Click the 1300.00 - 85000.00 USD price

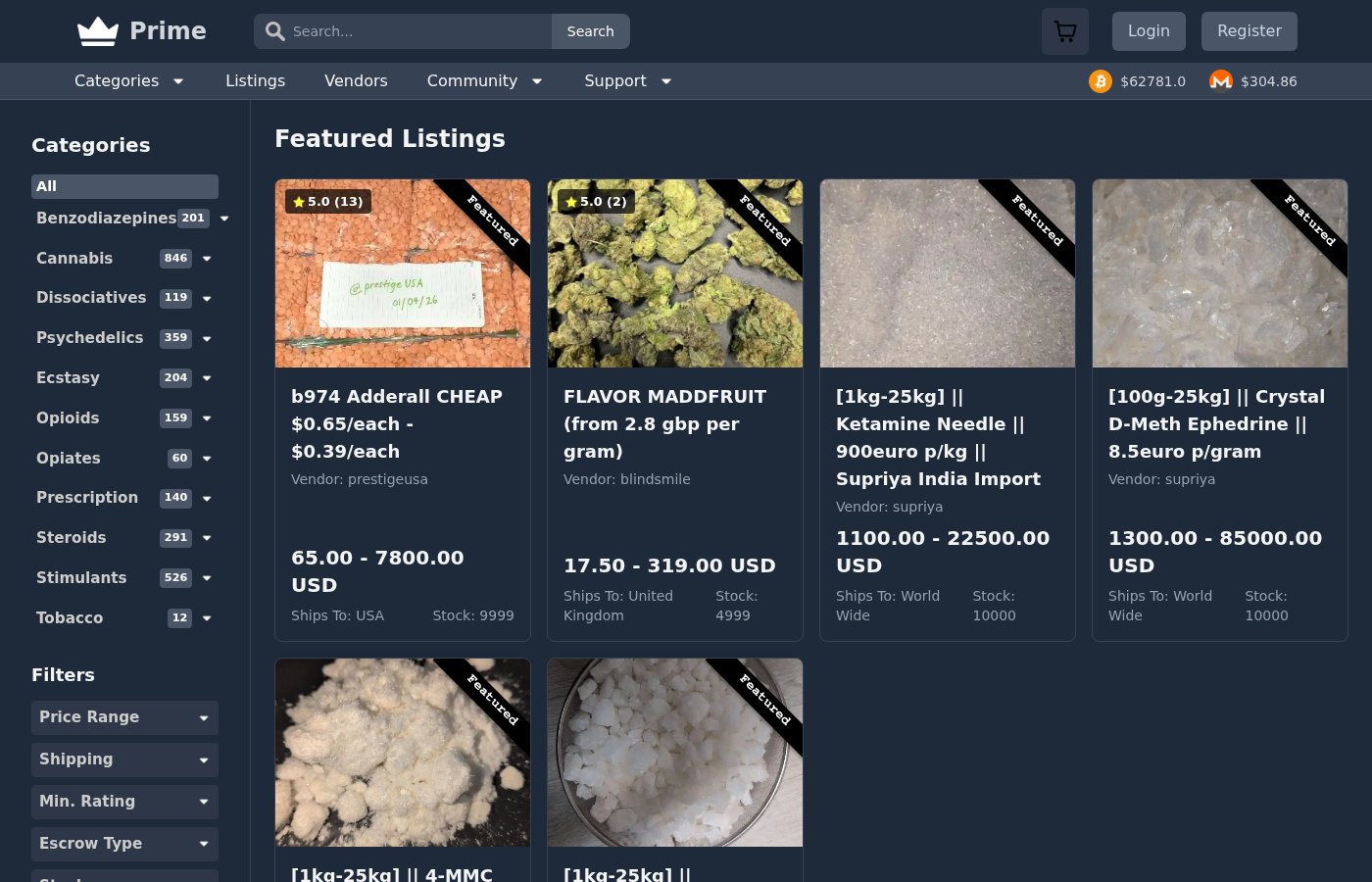click(1215, 552)
